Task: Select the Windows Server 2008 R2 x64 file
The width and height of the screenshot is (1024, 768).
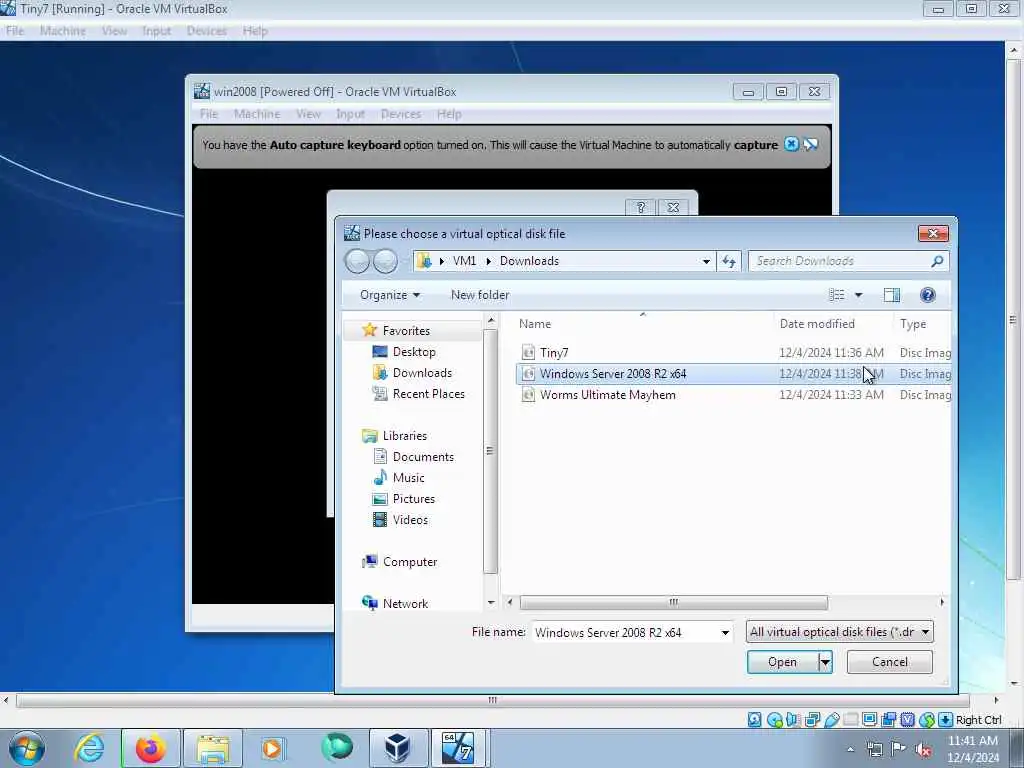Action: pyautogui.click(x=733, y=374)
